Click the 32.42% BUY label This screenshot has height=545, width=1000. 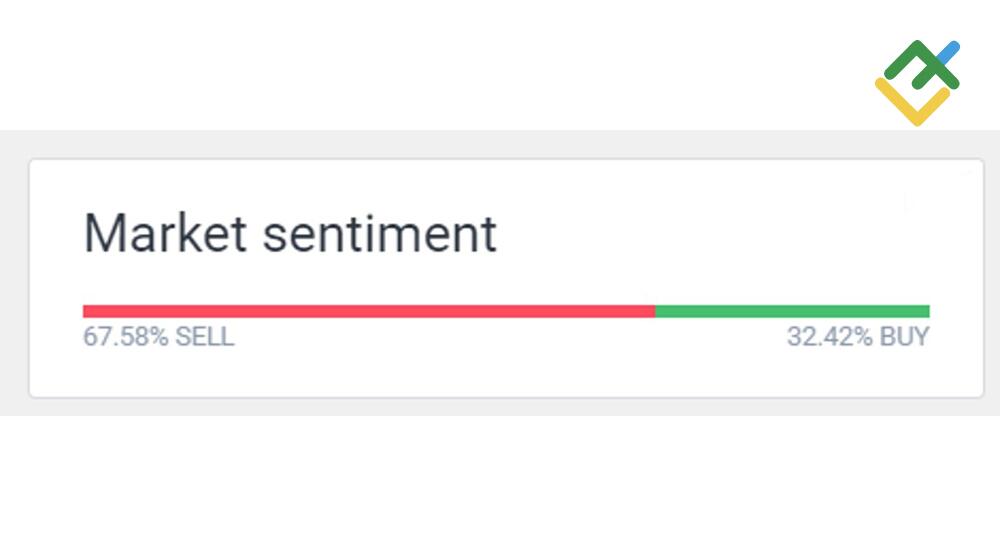(x=857, y=337)
